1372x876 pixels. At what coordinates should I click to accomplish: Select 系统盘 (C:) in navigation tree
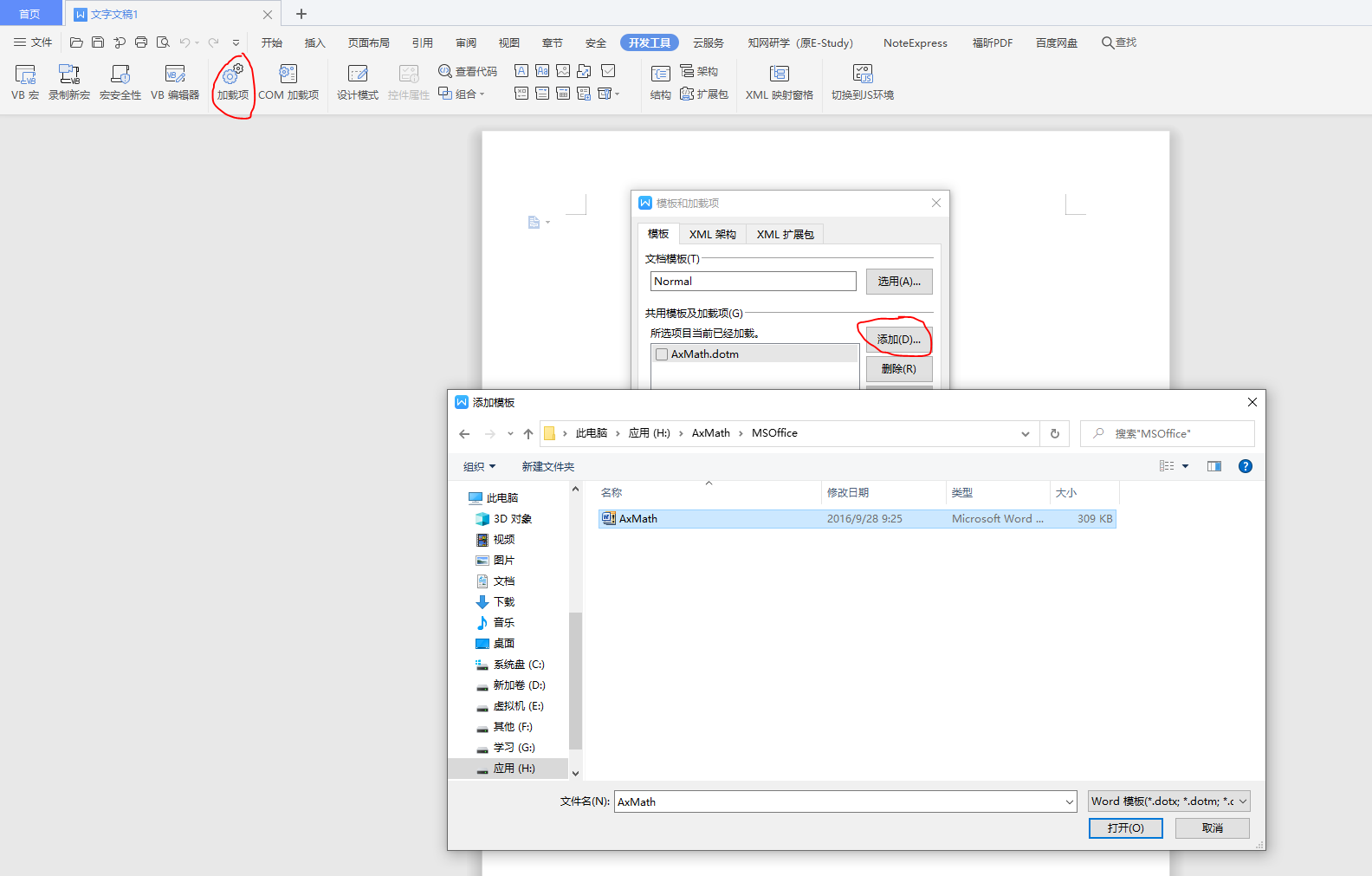(518, 665)
